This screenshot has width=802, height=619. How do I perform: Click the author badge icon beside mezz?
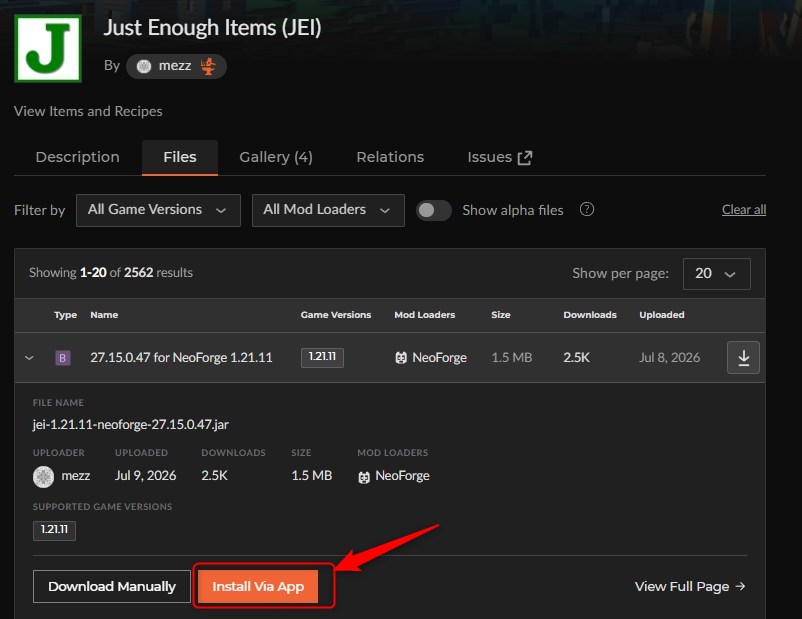point(208,66)
